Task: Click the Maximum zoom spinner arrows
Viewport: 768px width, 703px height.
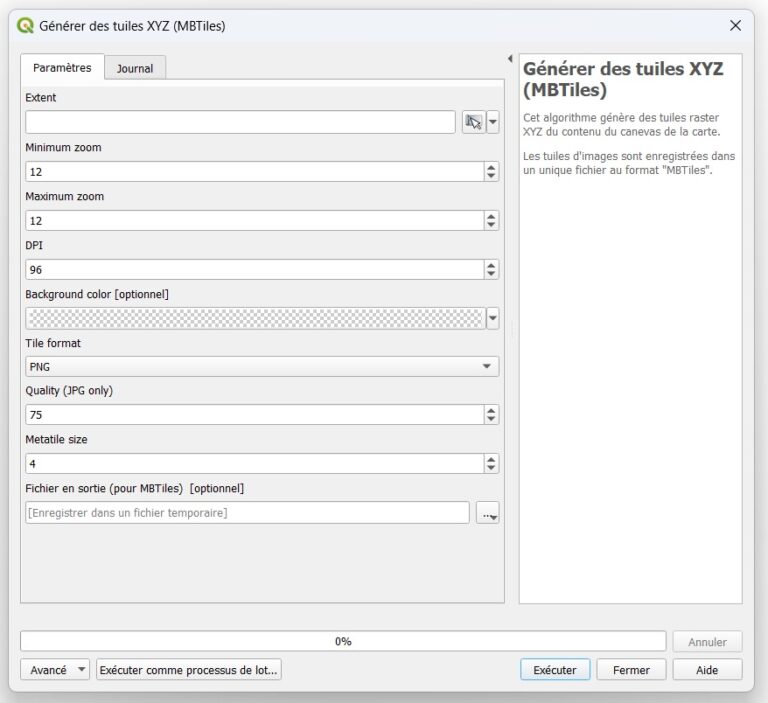Action: (x=491, y=221)
